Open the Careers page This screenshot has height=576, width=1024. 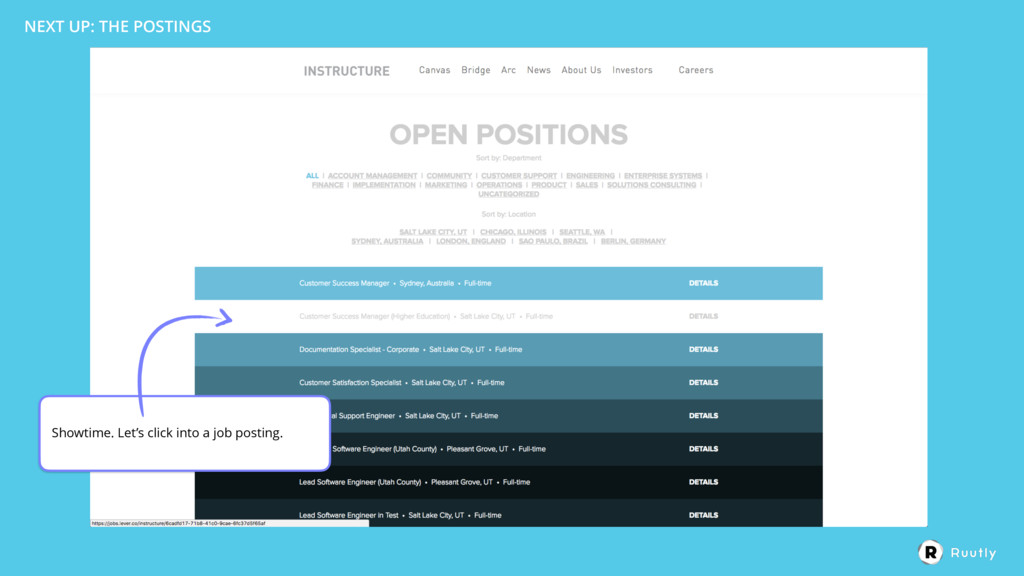696,70
